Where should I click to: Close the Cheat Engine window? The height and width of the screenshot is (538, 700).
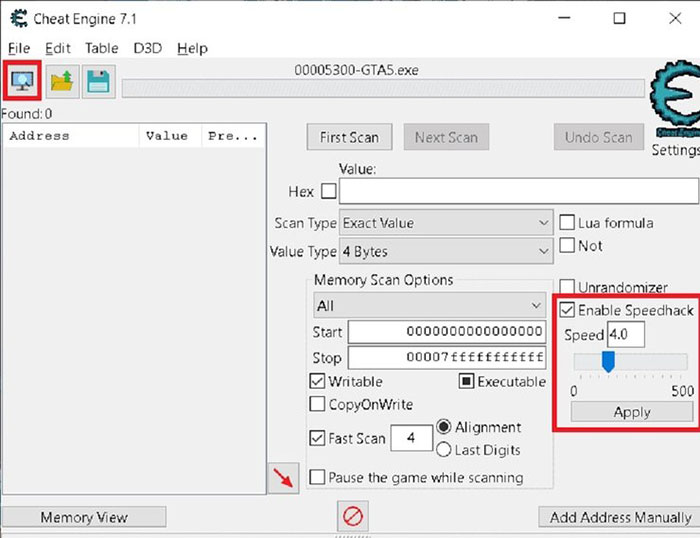point(675,18)
